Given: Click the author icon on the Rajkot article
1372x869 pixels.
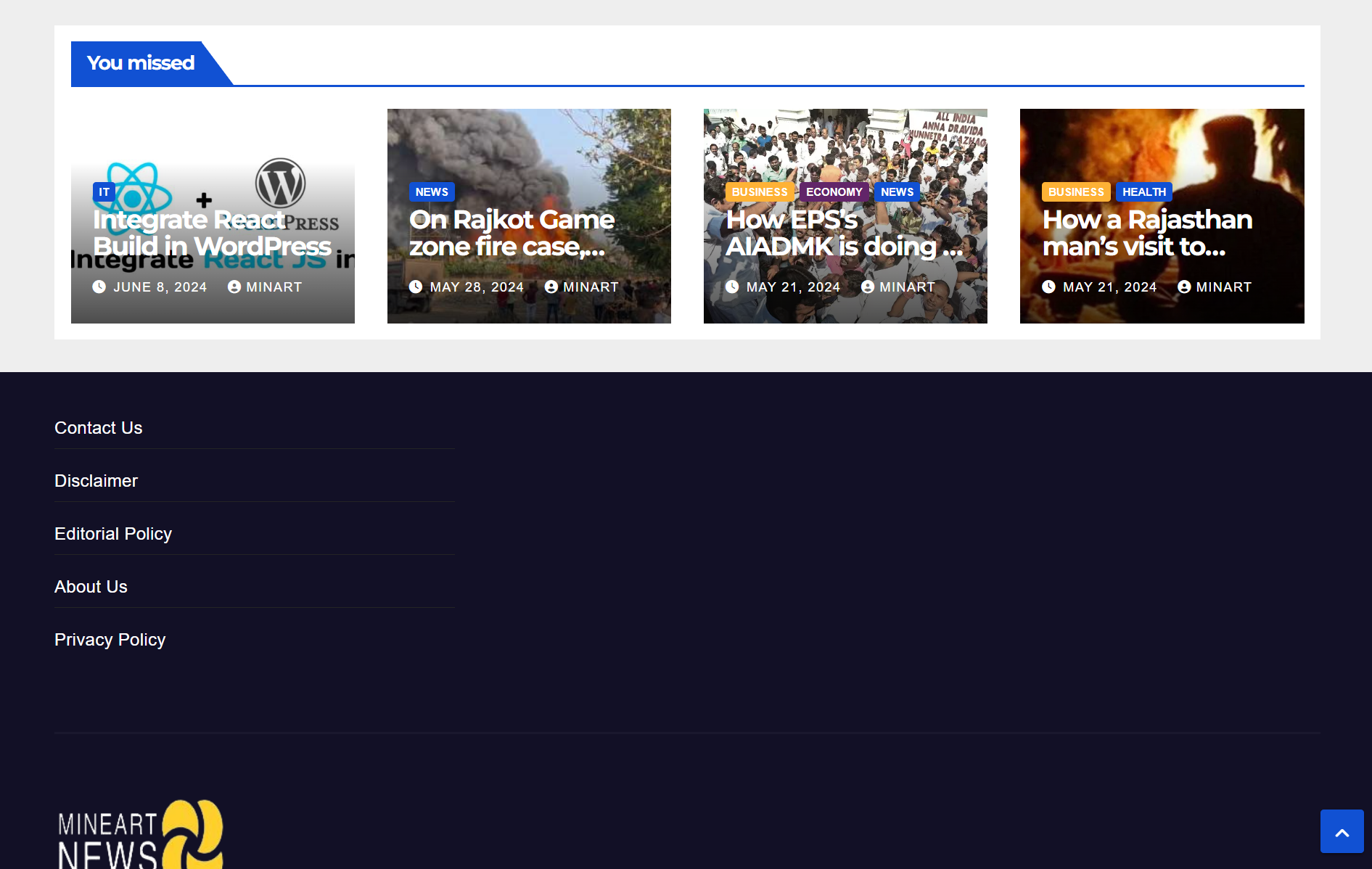Looking at the screenshot, I should point(551,287).
